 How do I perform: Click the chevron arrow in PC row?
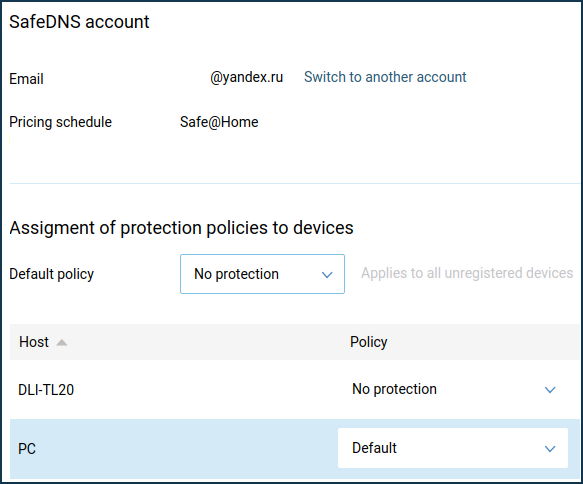click(x=550, y=449)
